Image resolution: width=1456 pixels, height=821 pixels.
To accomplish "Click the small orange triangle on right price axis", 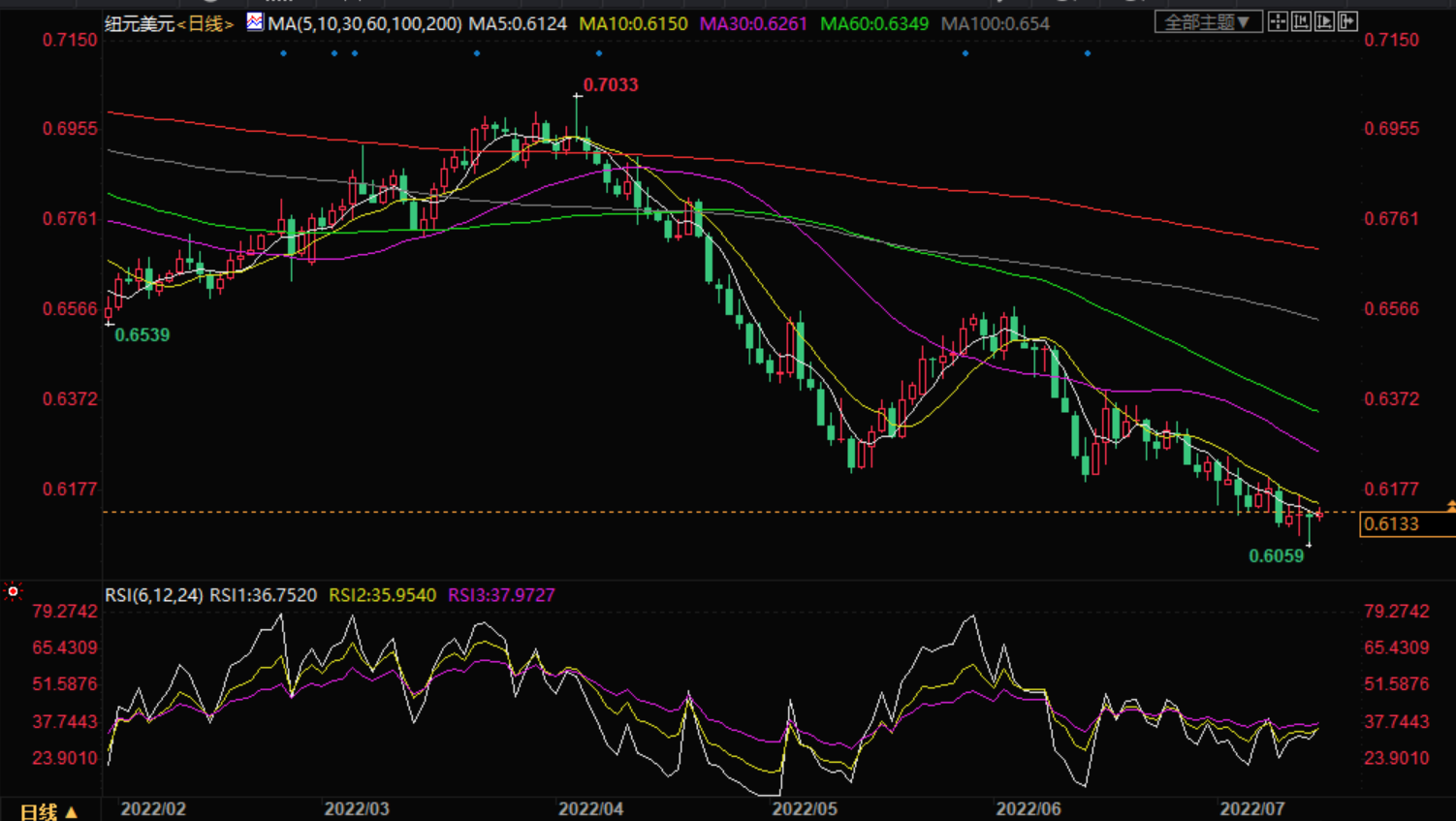I will click(x=1450, y=506).
